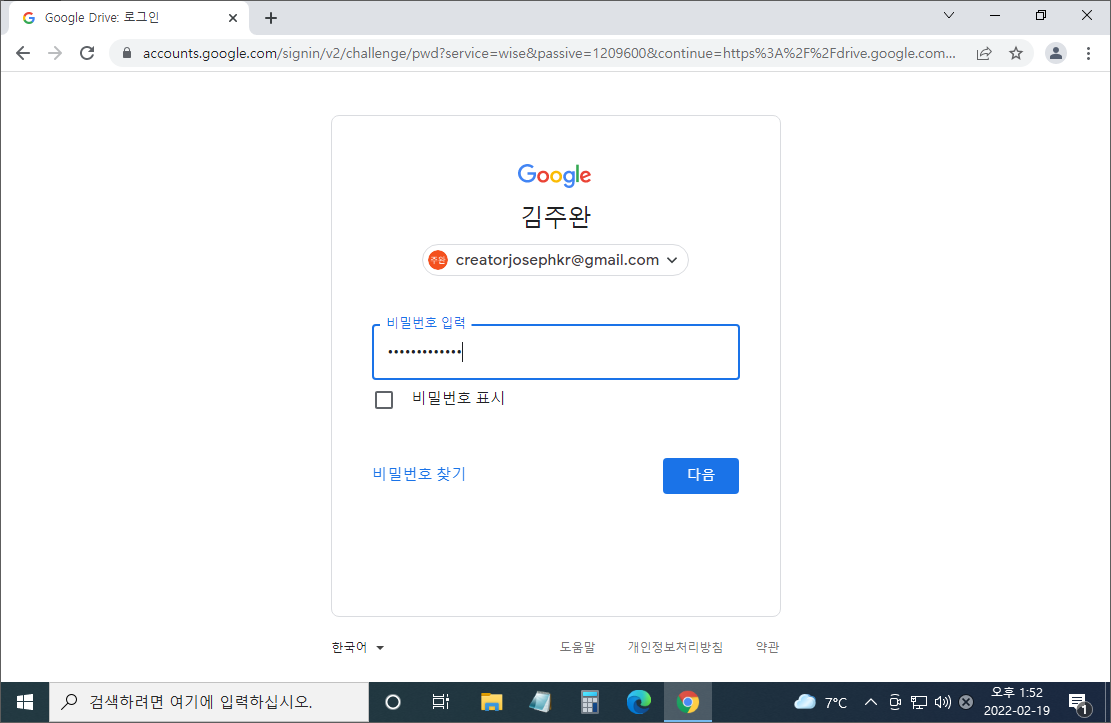The image size is (1111, 723).
Task: Click the tray icon marked with x
Action: coord(966,702)
